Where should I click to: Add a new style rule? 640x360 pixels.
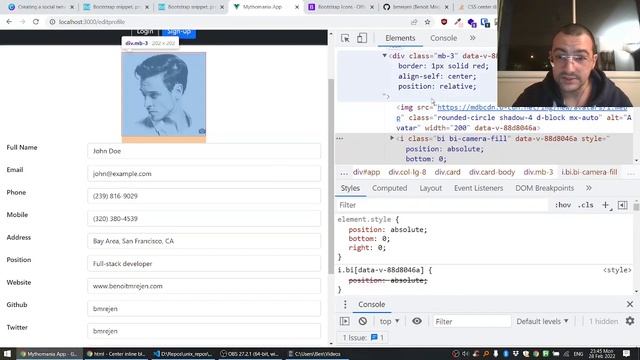(606, 205)
